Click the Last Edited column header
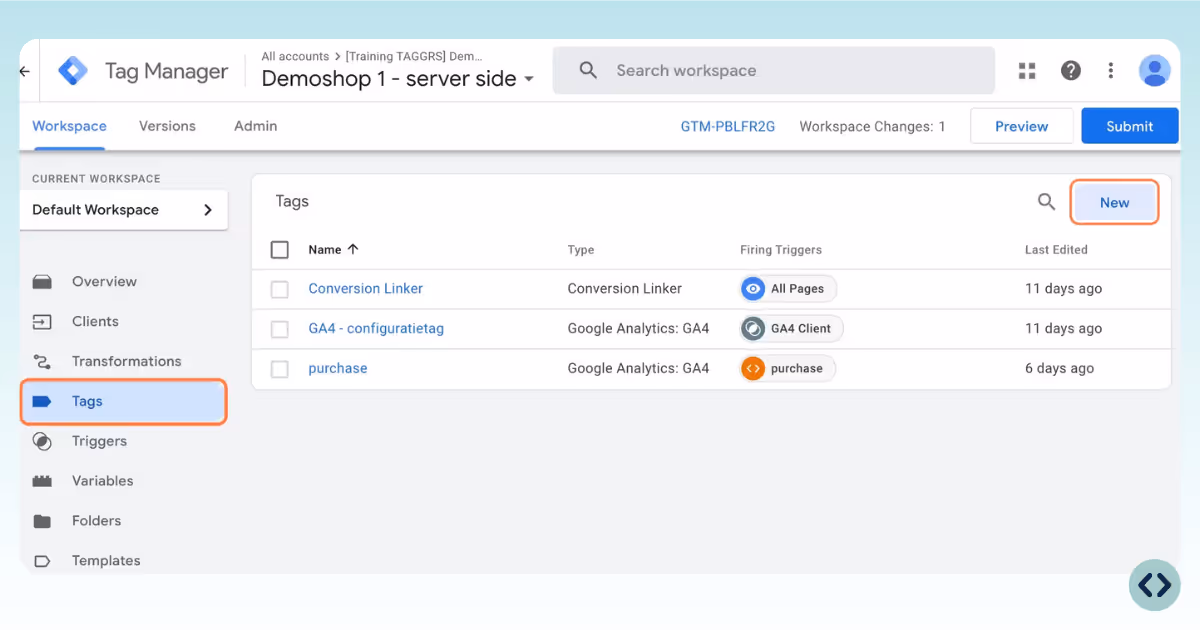The image size is (1200, 630). pos(1056,250)
